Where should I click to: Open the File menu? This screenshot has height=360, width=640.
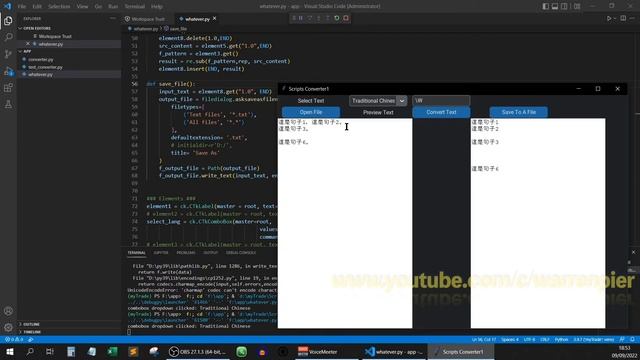(x=22, y=7)
